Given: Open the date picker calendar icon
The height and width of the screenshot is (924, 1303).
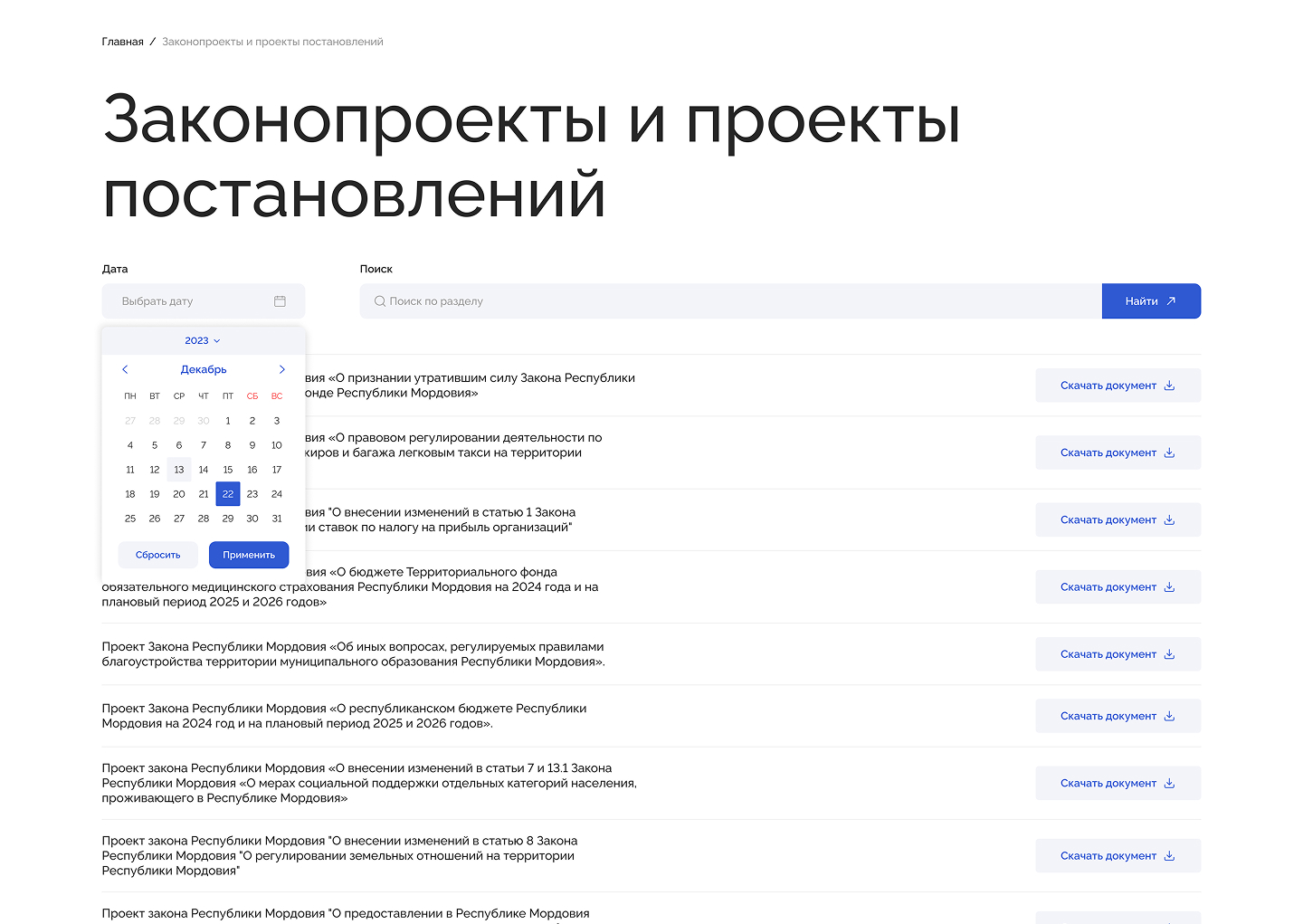Looking at the screenshot, I should tap(280, 300).
